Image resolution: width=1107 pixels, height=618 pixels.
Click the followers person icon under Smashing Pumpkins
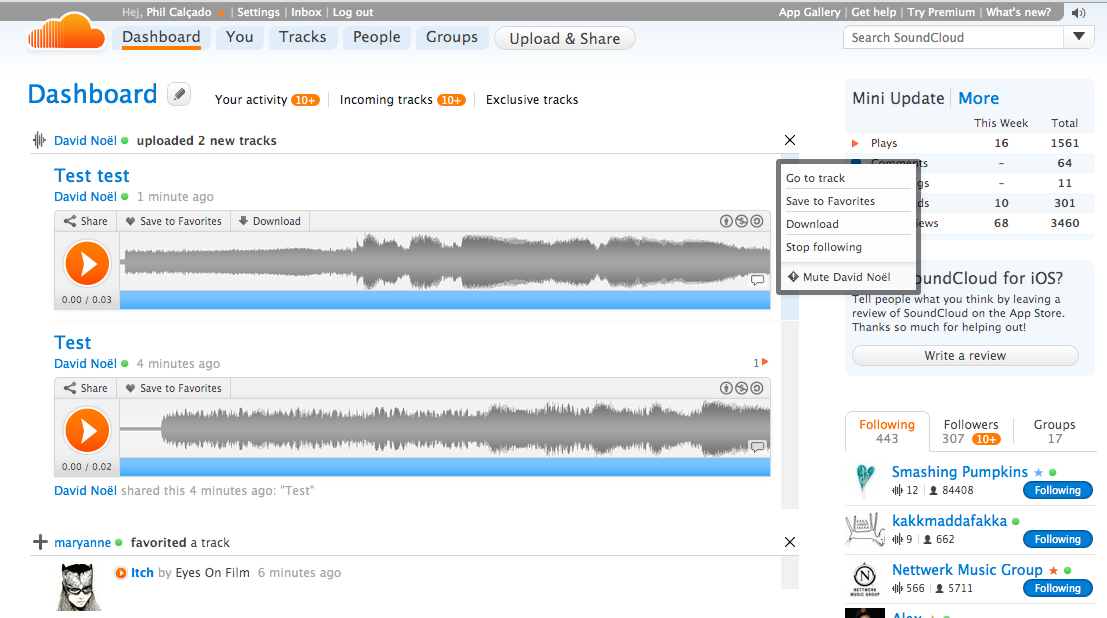[x=933, y=490]
